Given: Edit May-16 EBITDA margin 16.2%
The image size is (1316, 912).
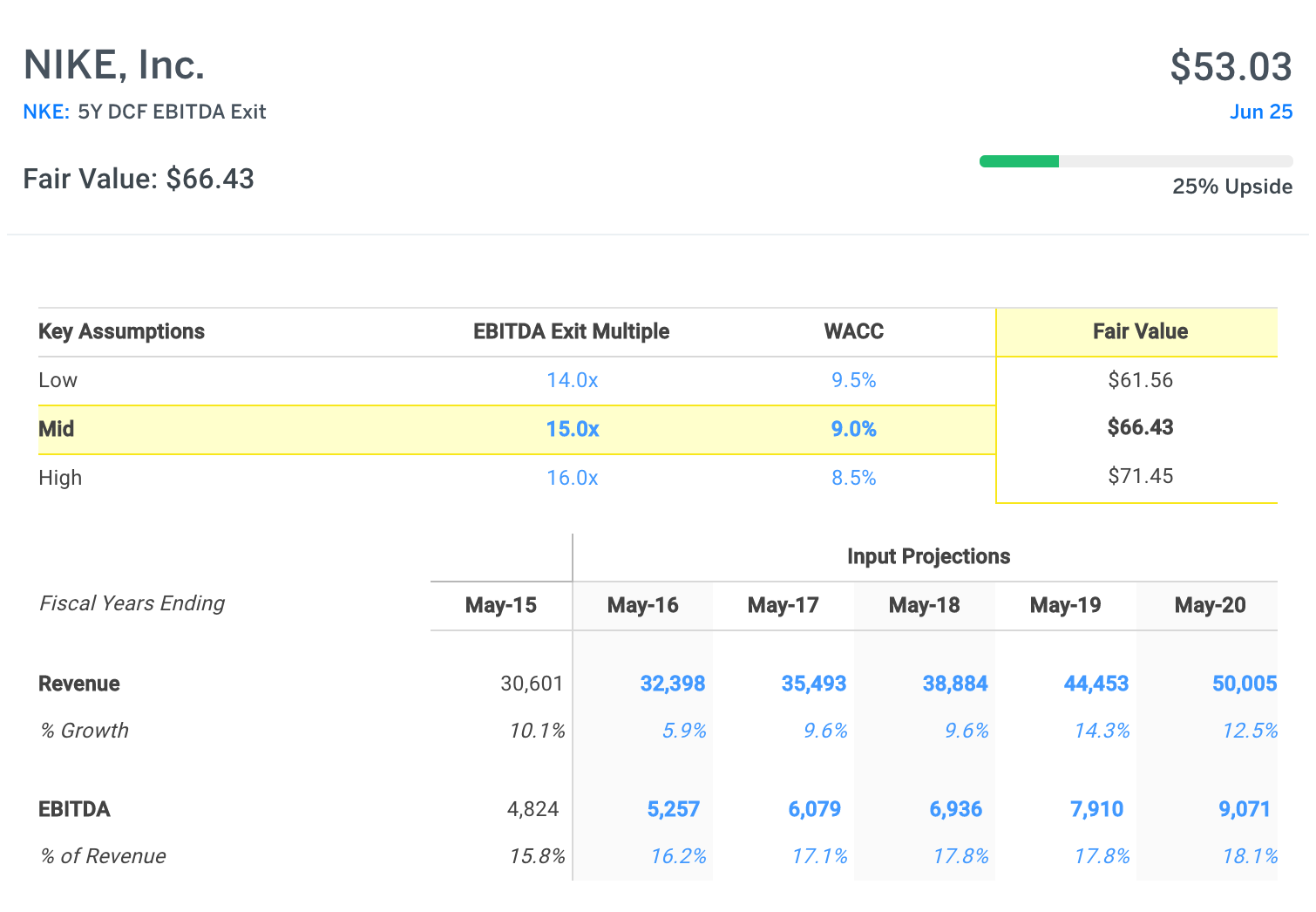Looking at the screenshot, I should 678,856.
